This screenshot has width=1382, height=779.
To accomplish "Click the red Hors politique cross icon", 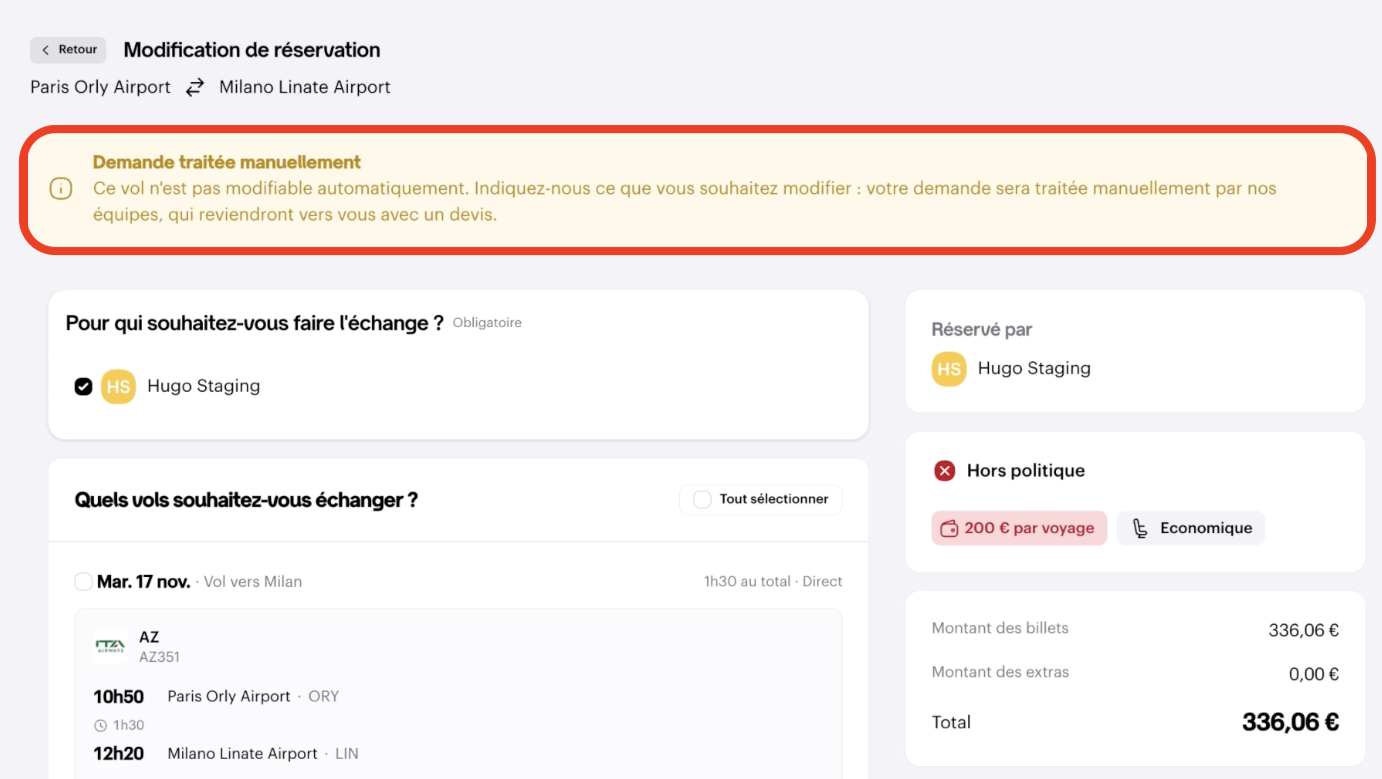I will click(944, 470).
